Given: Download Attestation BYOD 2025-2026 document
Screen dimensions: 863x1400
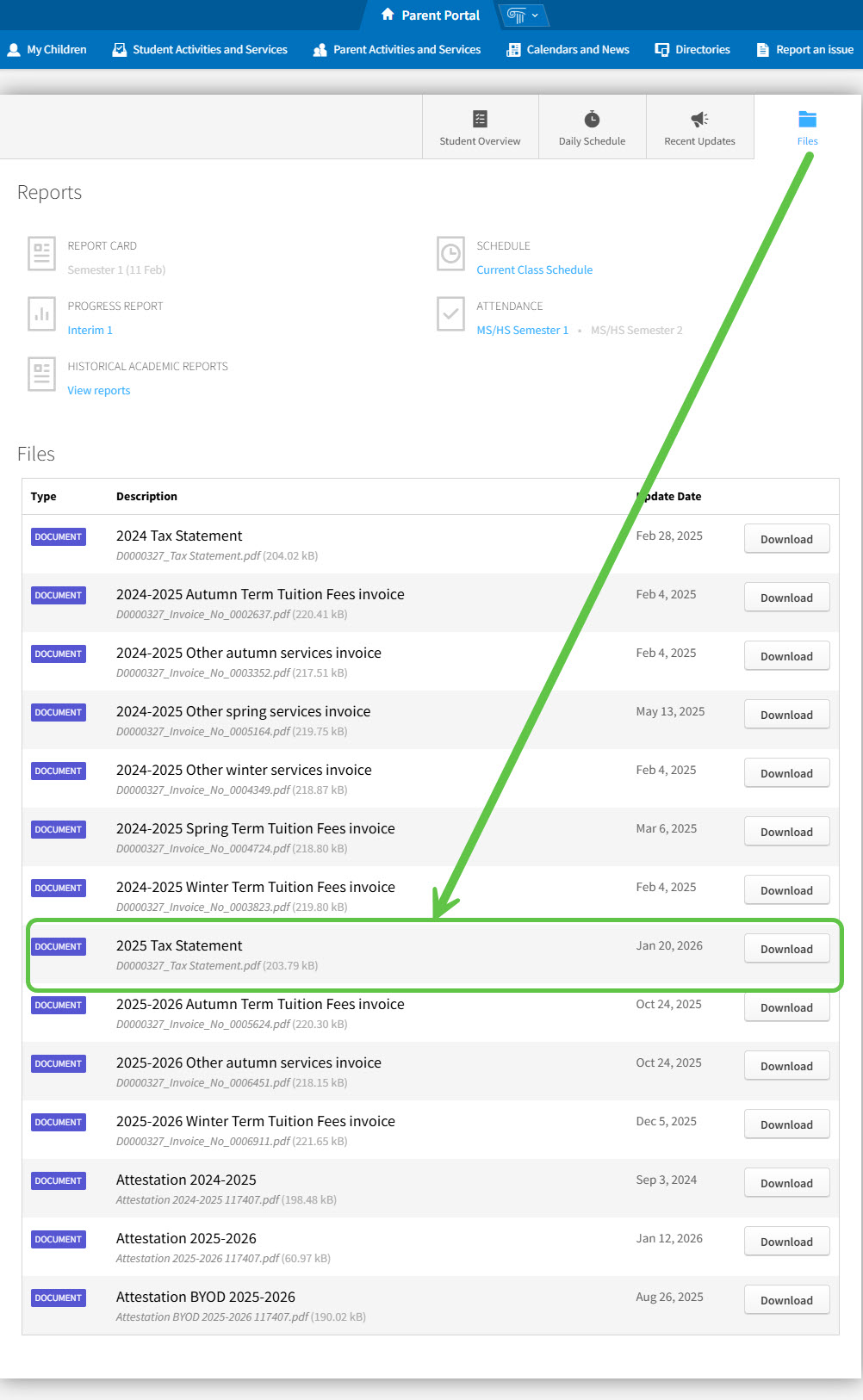Looking at the screenshot, I should [786, 1300].
